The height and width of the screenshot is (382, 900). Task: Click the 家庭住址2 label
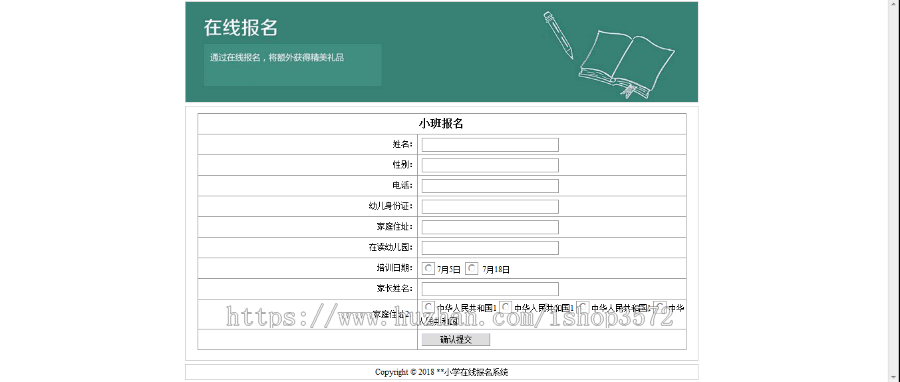coord(393,314)
